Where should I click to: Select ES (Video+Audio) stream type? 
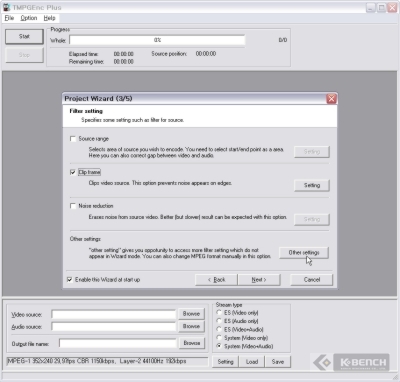point(219,329)
